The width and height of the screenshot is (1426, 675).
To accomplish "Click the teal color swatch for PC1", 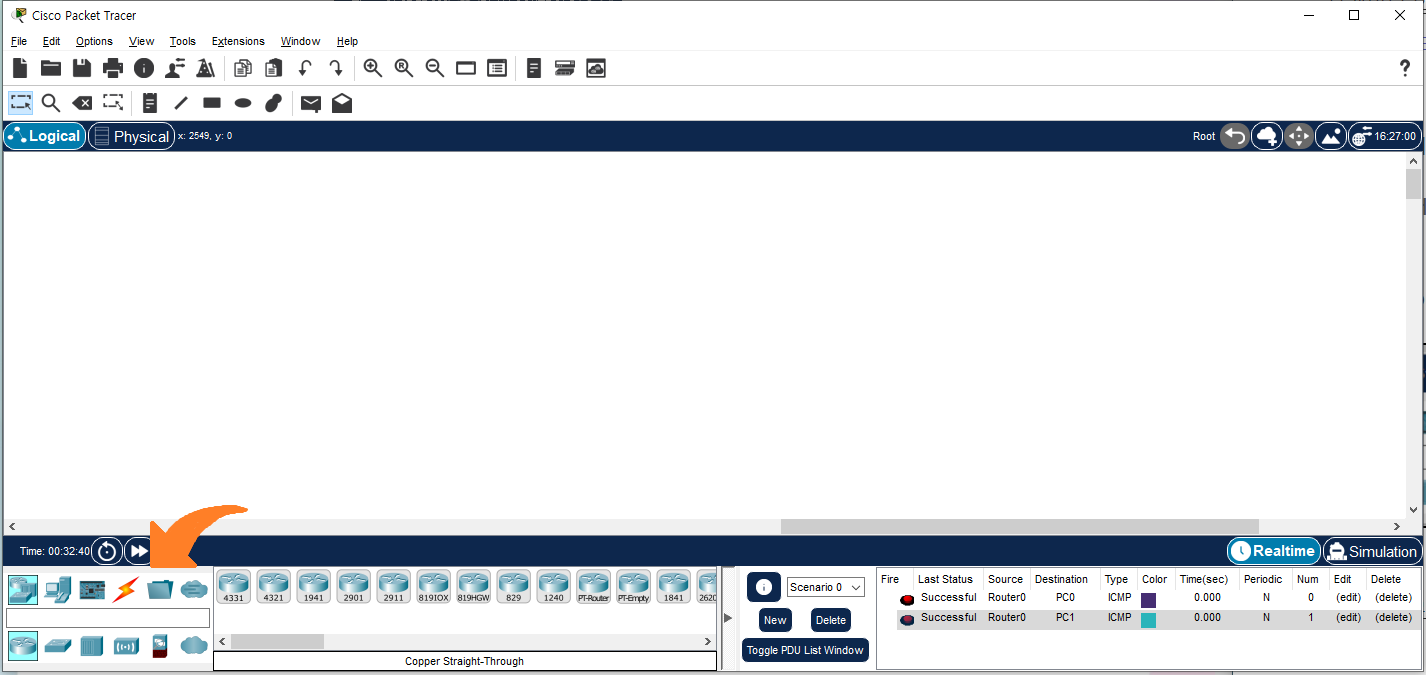I will (x=1148, y=620).
